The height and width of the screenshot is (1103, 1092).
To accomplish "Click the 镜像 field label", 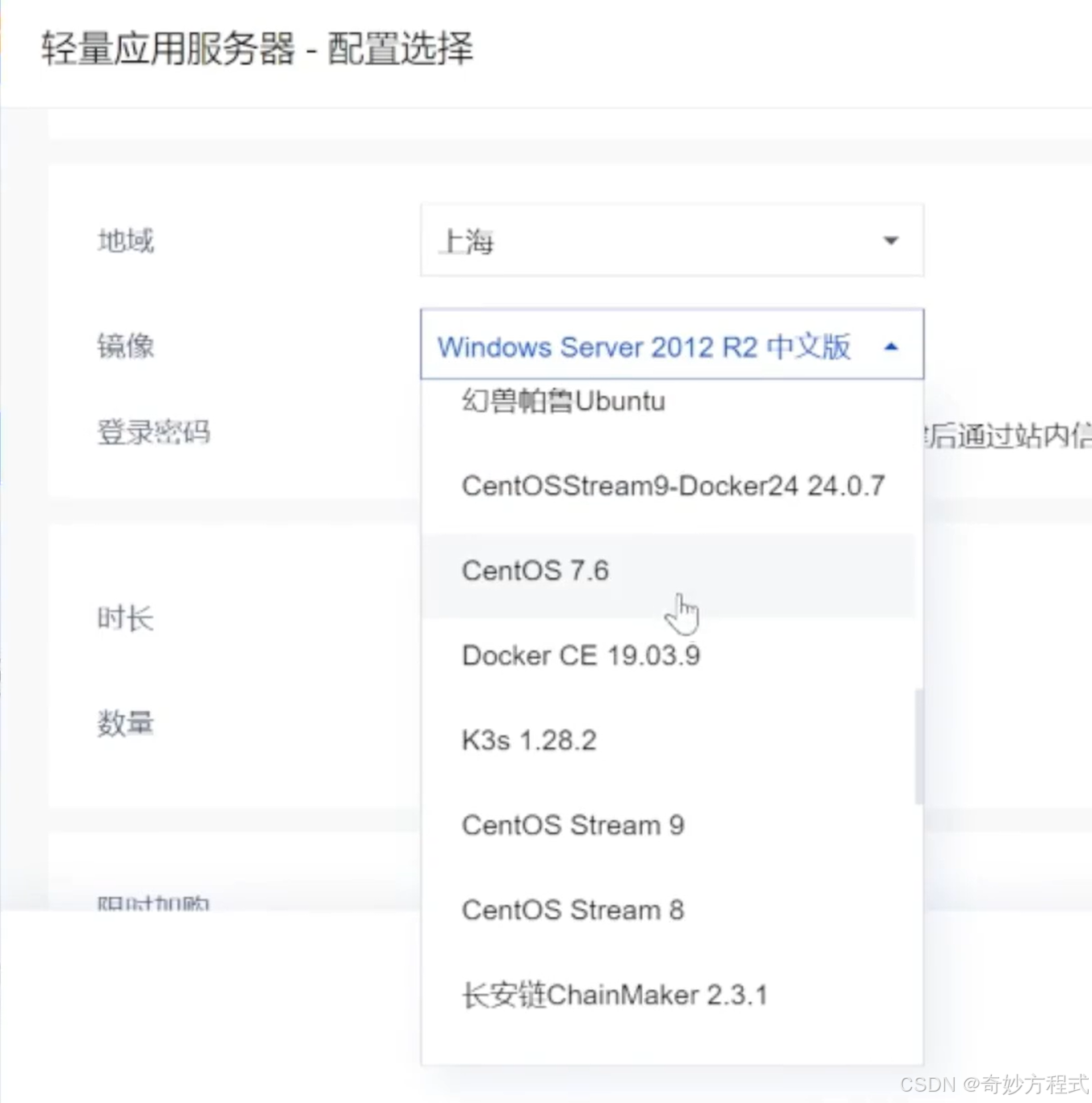I will (x=125, y=346).
